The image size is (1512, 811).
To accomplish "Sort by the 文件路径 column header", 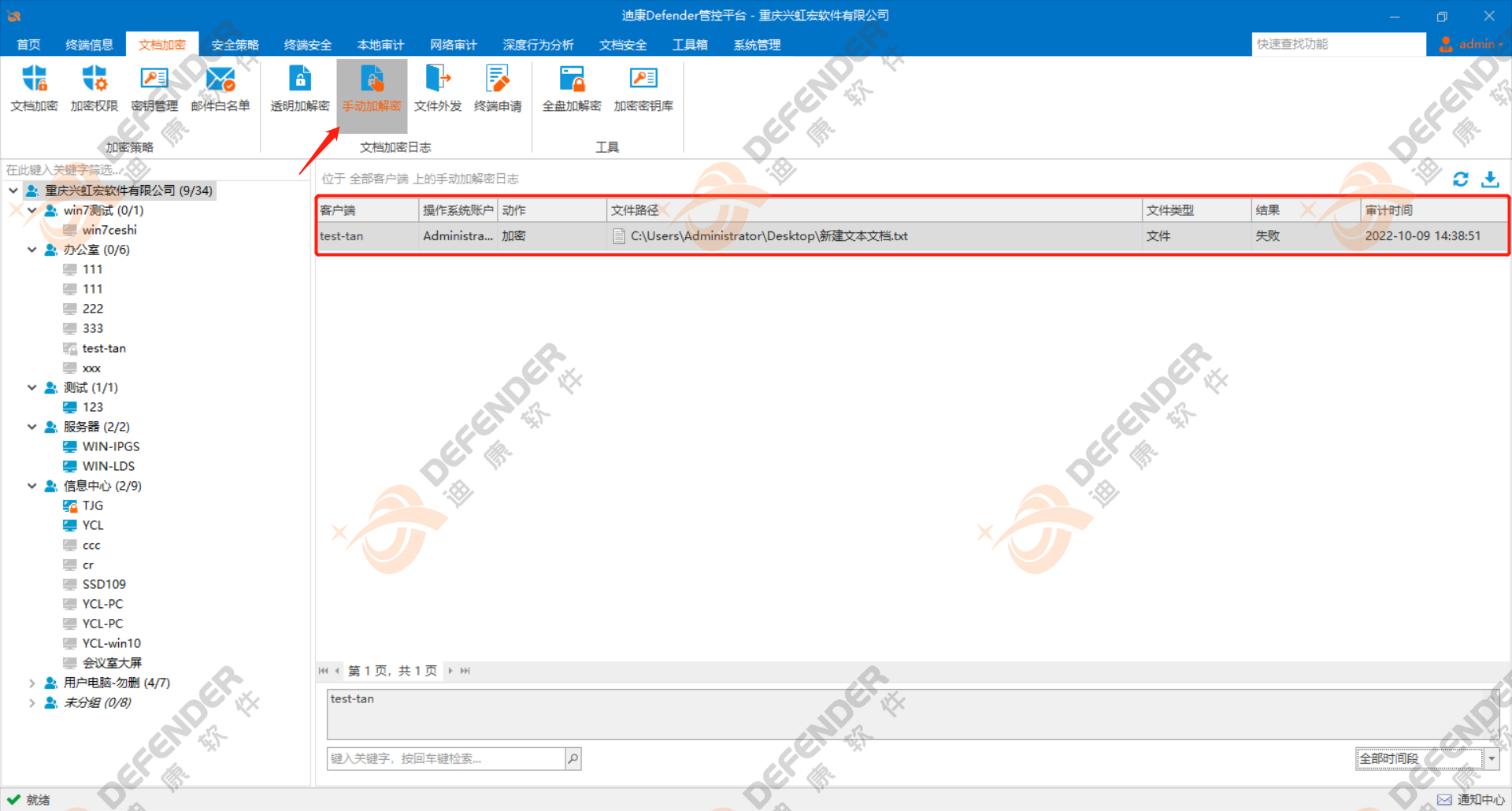I will (874, 210).
